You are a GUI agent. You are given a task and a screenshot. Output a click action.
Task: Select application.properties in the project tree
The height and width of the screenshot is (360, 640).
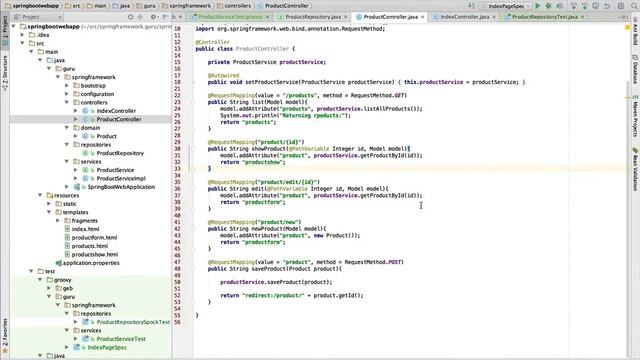click(x=91, y=263)
